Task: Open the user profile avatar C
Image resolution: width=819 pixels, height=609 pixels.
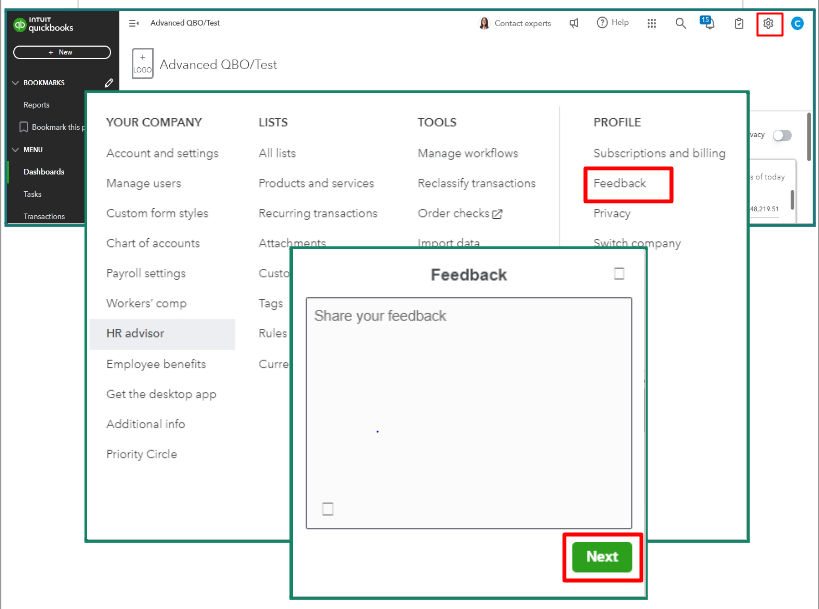Action: click(797, 24)
